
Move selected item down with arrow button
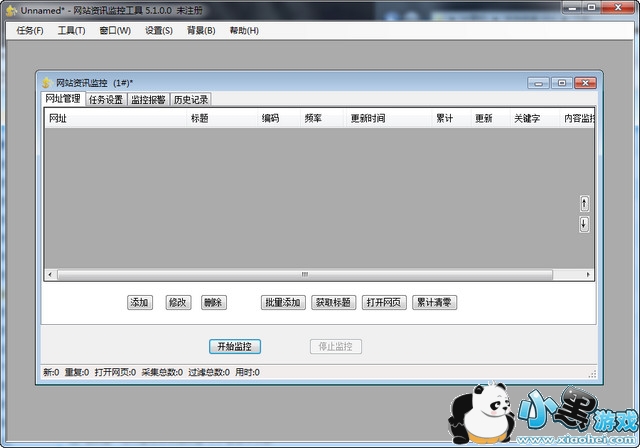point(584,224)
